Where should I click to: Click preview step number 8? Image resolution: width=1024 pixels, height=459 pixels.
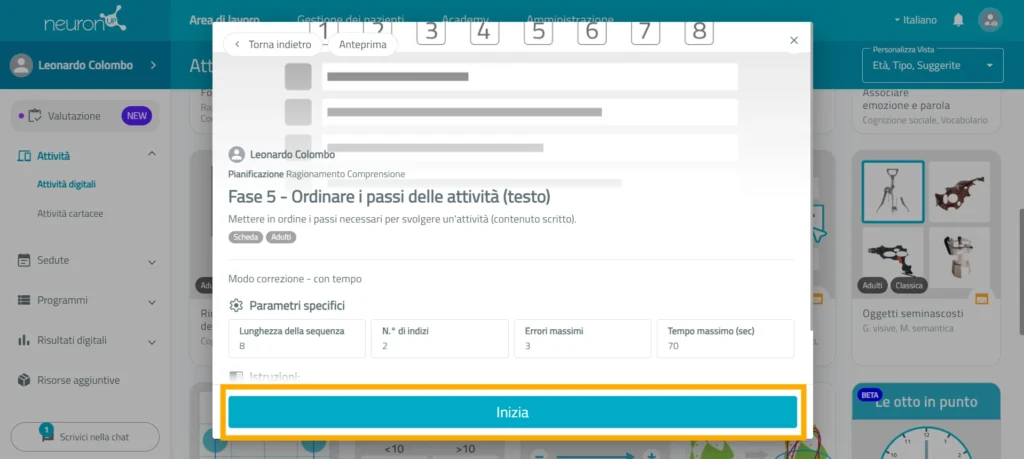(699, 31)
